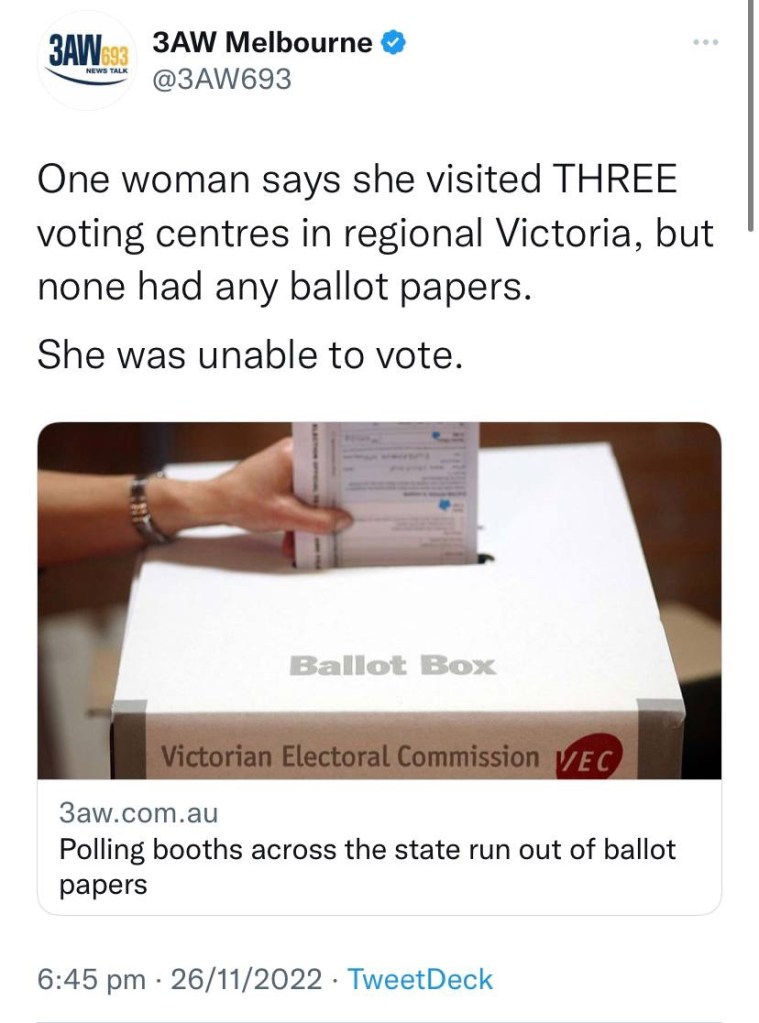The width and height of the screenshot is (759, 1023).
Task: Click the @3AW693 handle
Action: coord(220,79)
